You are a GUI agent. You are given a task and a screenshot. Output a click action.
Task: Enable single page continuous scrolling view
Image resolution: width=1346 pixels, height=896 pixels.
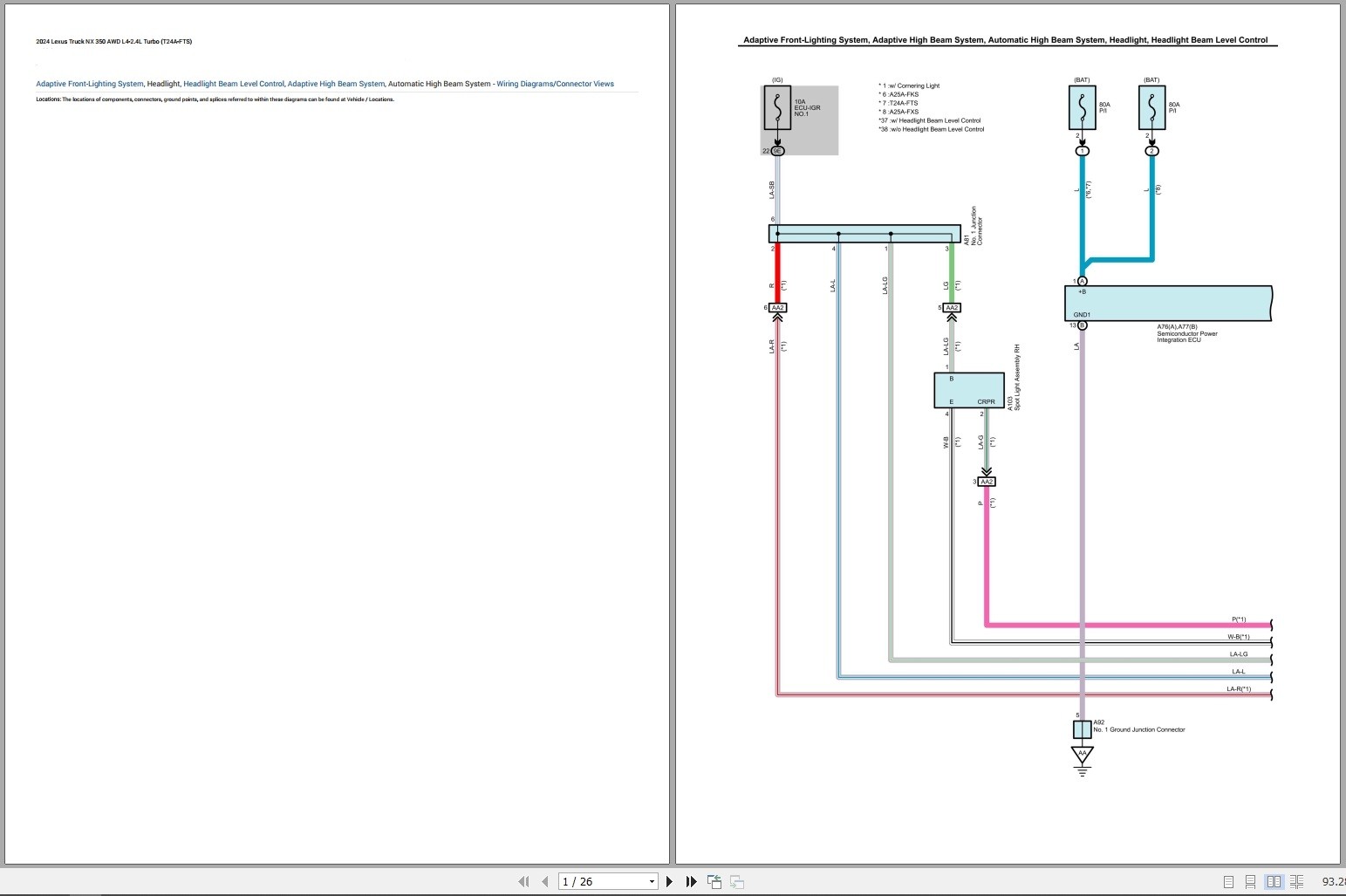[1250, 882]
